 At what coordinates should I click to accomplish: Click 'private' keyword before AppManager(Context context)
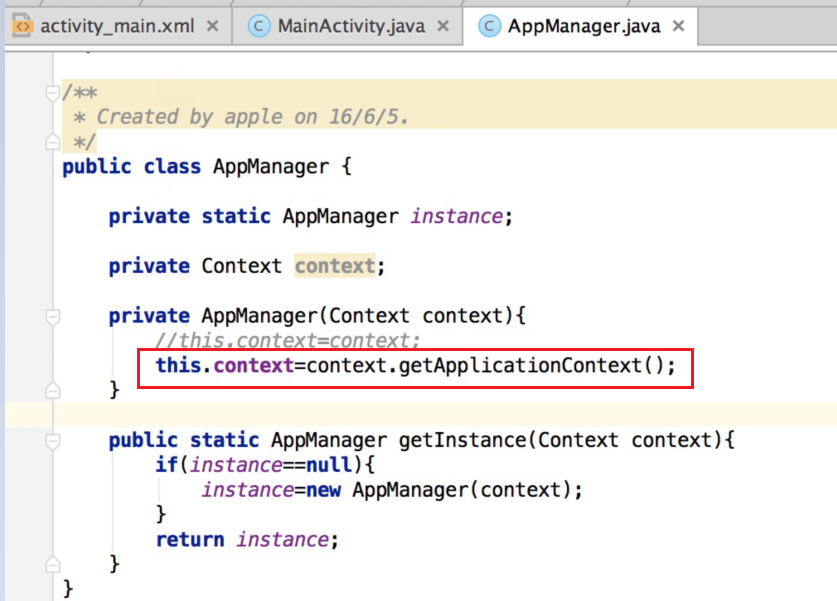point(149,316)
